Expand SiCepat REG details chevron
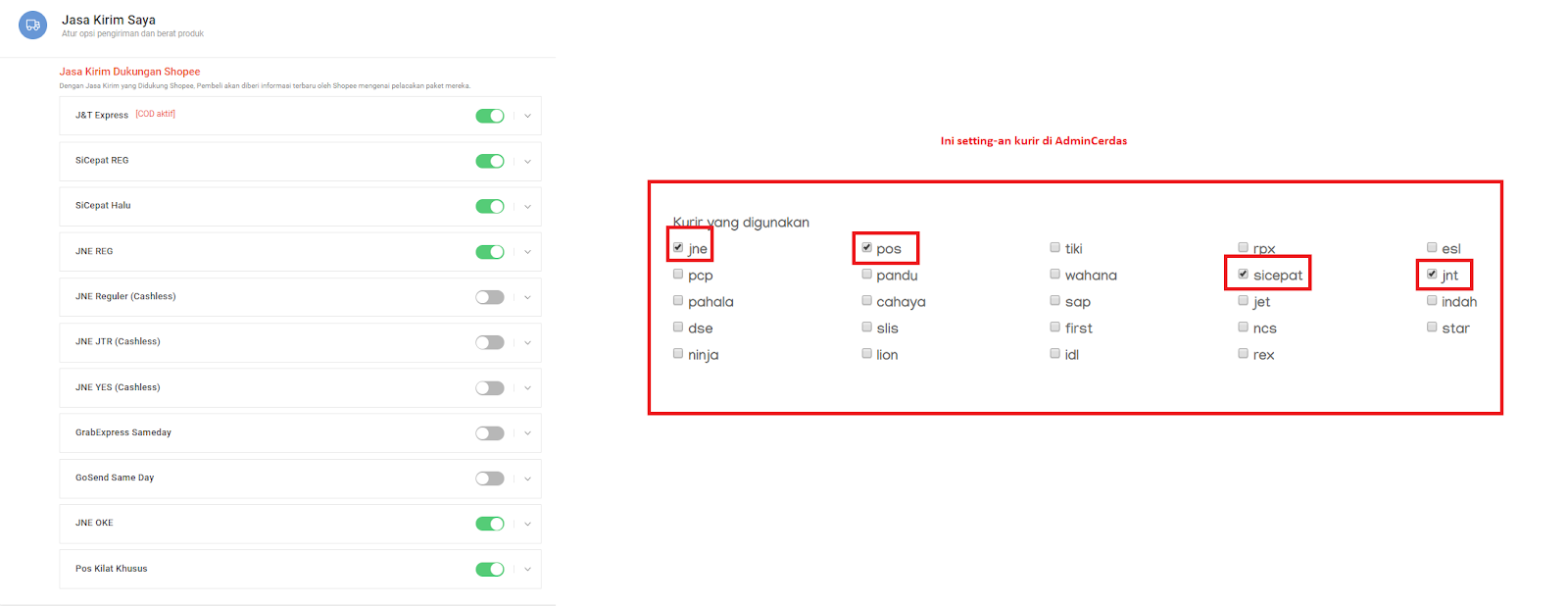 coord(527,161)
